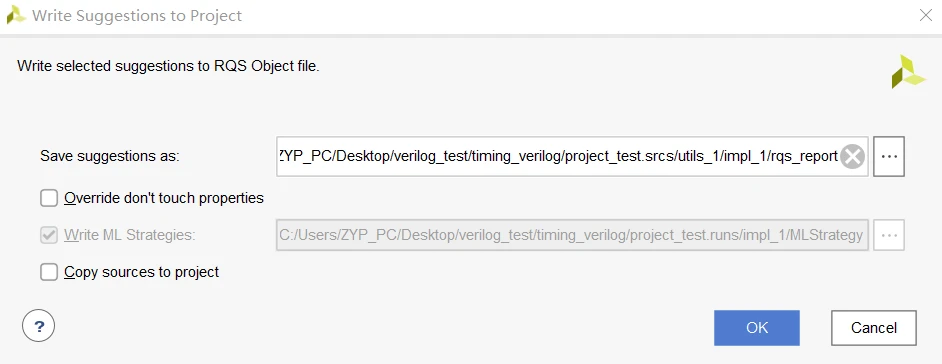Click the MLStrategy directory path field

(572, 235)
